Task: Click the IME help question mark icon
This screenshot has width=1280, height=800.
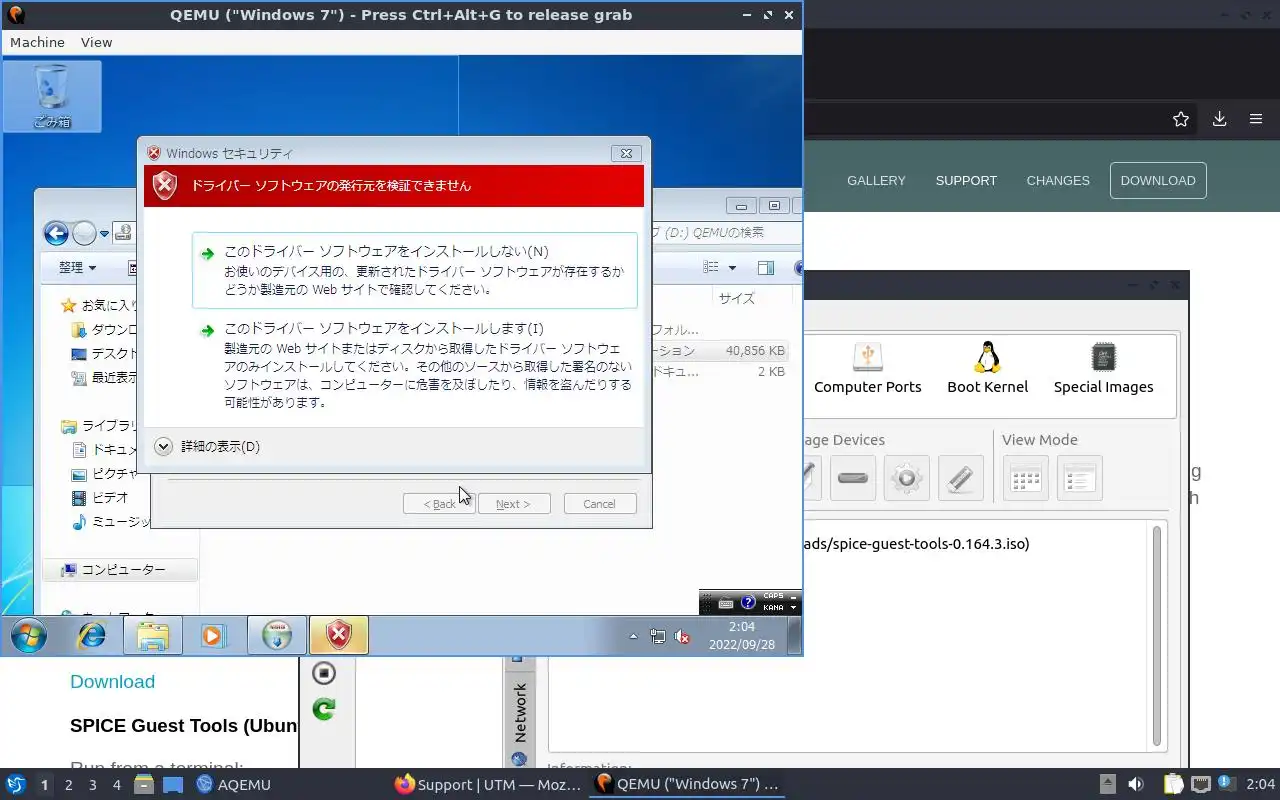Action: pyautogui.click(x=748, y=603)
